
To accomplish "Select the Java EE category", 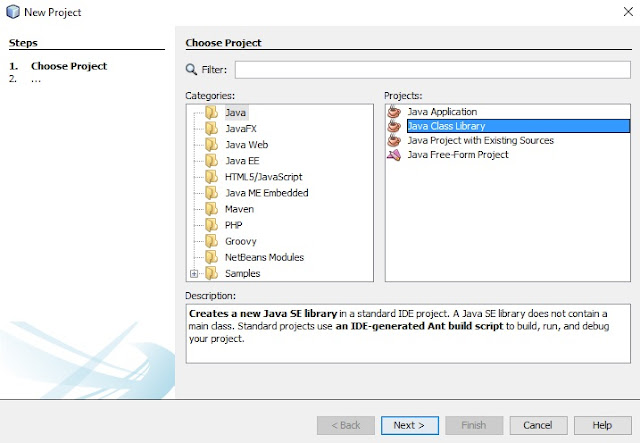I will [242, 161].
